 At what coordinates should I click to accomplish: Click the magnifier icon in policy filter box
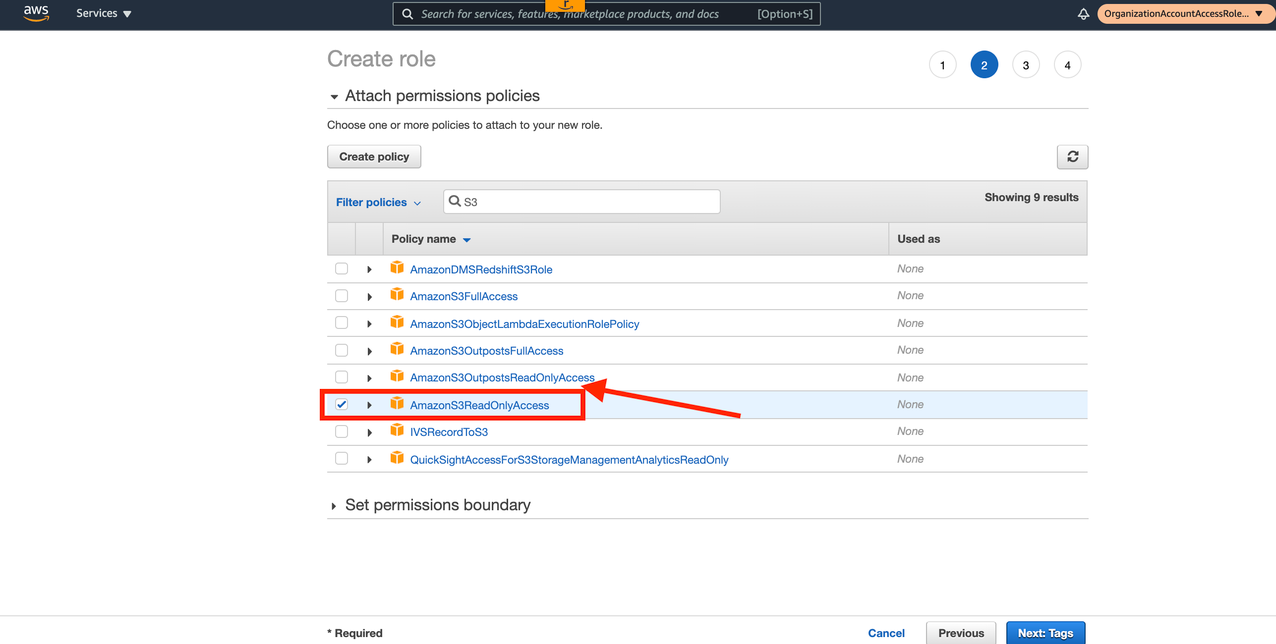(x=455, y=201)
